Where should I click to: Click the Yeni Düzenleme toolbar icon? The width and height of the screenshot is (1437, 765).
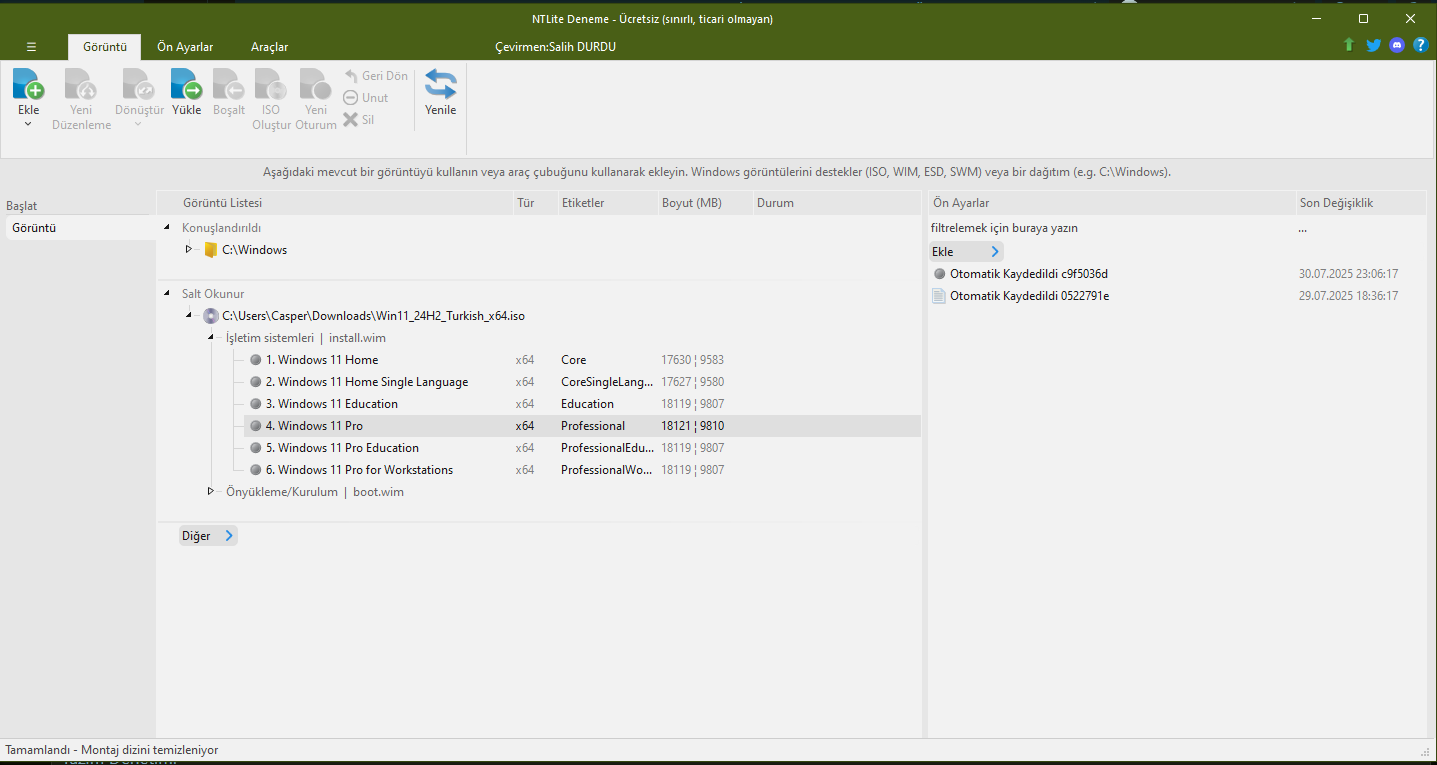coord(81,84)
